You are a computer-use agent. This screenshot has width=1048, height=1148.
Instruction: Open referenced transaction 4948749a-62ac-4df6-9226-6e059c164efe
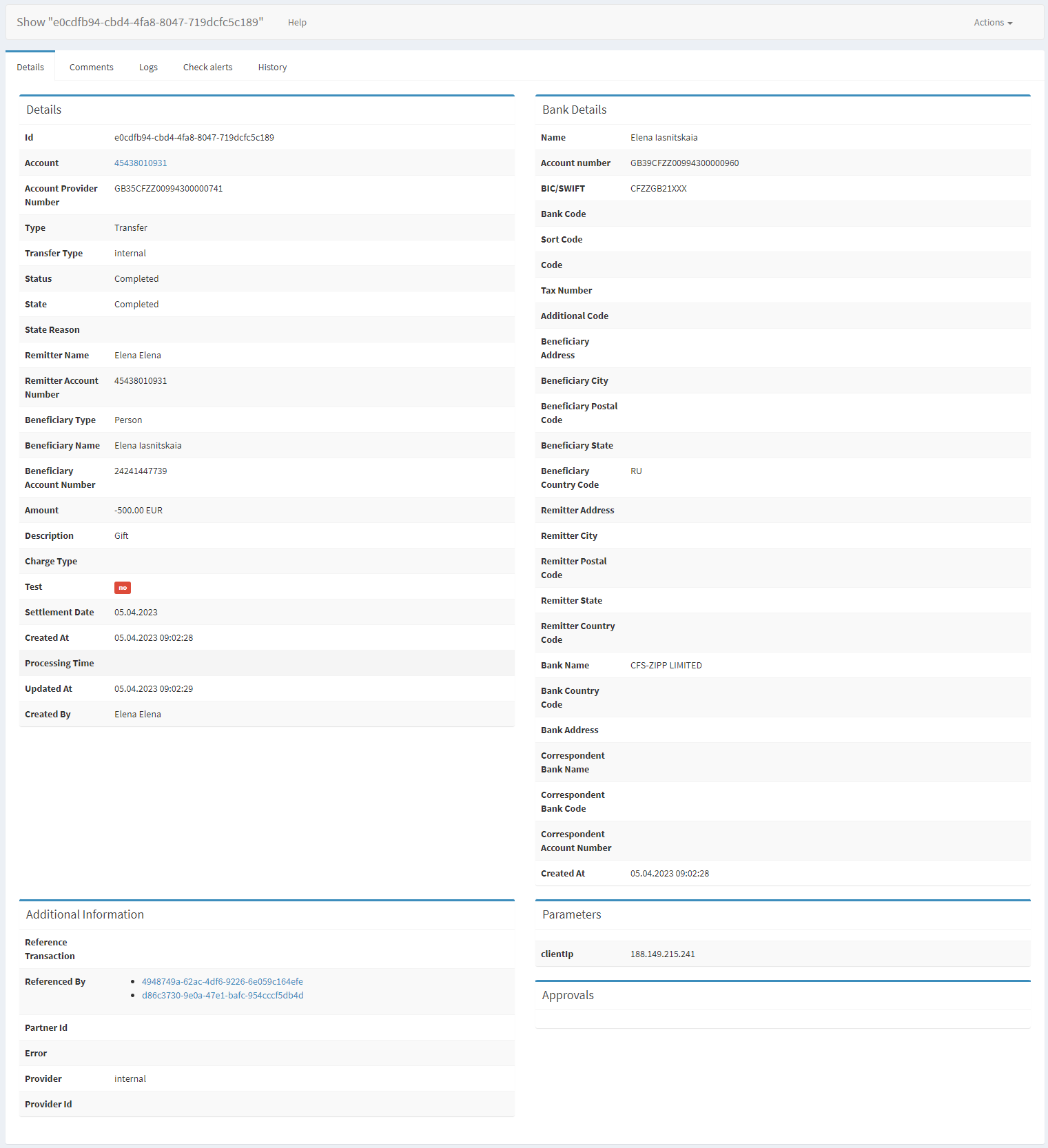pyautogui.click(x=222, y=982)
